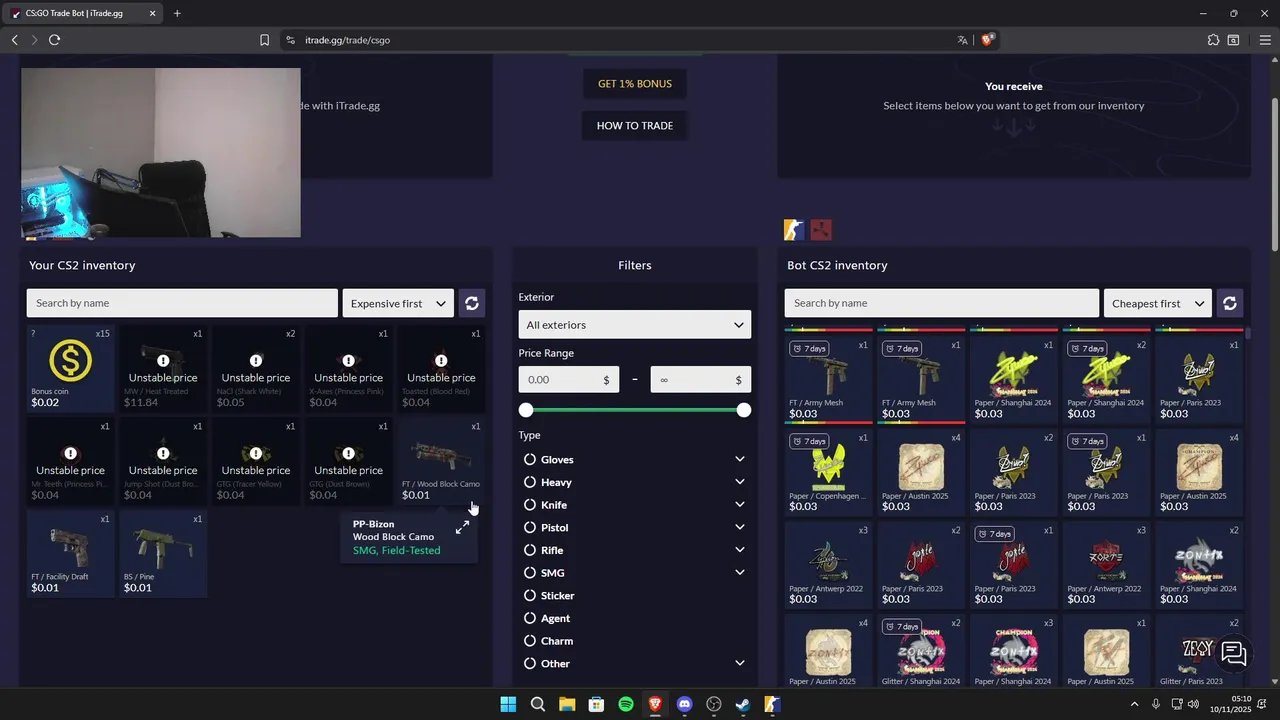Focus the bot inventory search field
The width and height of the screenshot is (1280, 720).
point(941,303)
